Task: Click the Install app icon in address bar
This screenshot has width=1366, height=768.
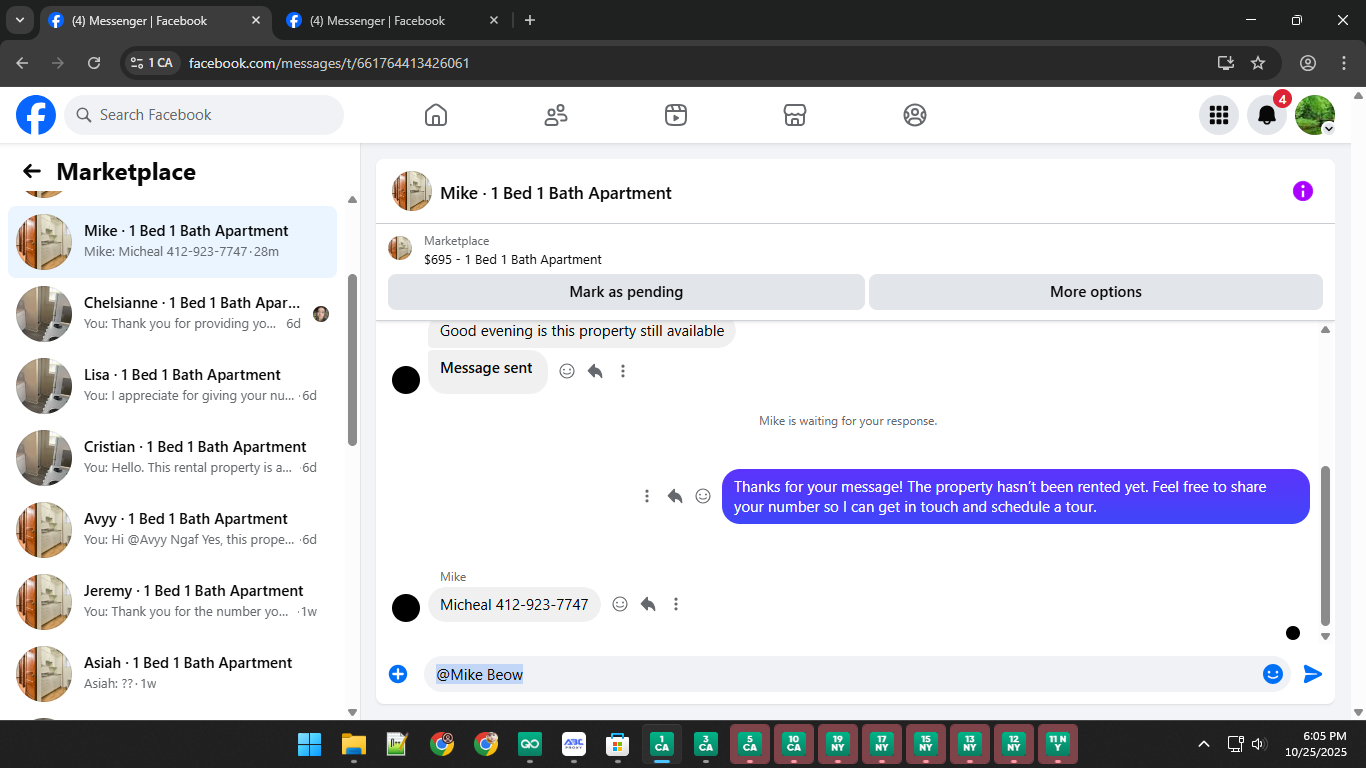Action: [x=1226, y=63]
